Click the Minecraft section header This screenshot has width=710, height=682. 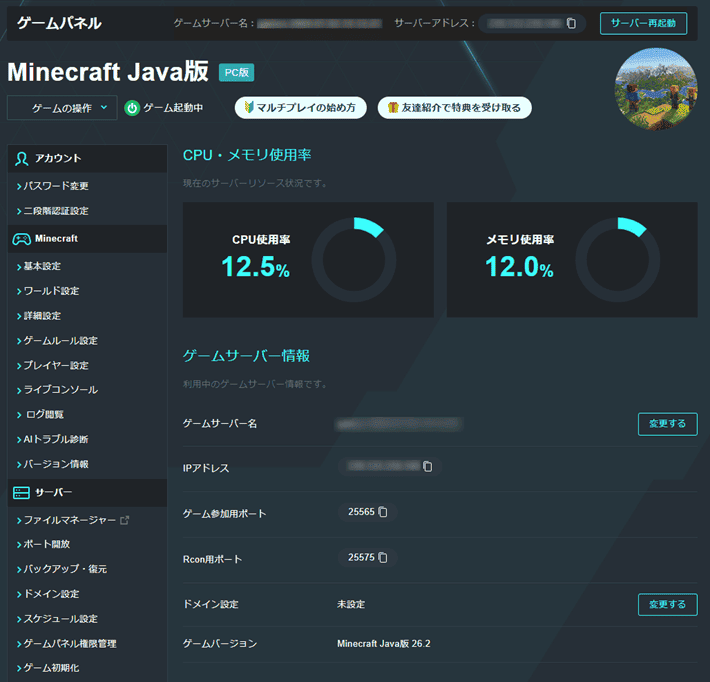tap(87, 239)
